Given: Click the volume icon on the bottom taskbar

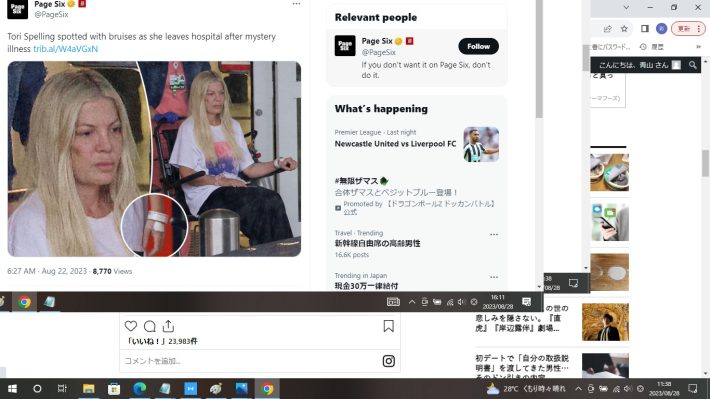Looking at the screenshot, I should pyautogui.click(x=628, y=389).
